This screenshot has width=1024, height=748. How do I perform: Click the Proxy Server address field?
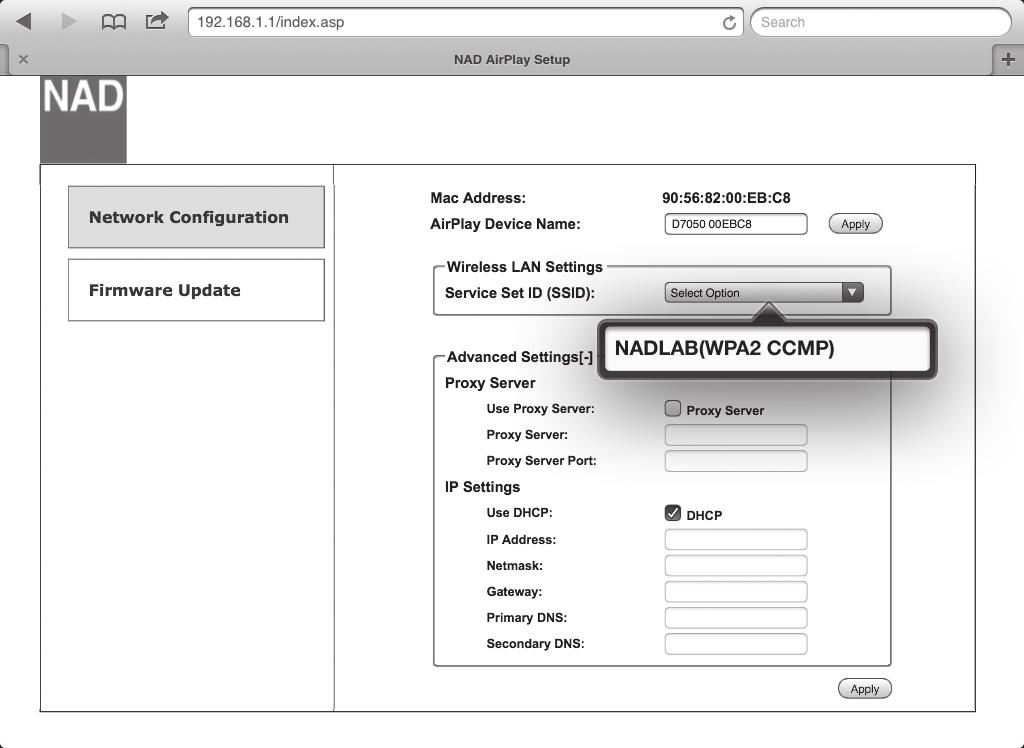(735, 435)
